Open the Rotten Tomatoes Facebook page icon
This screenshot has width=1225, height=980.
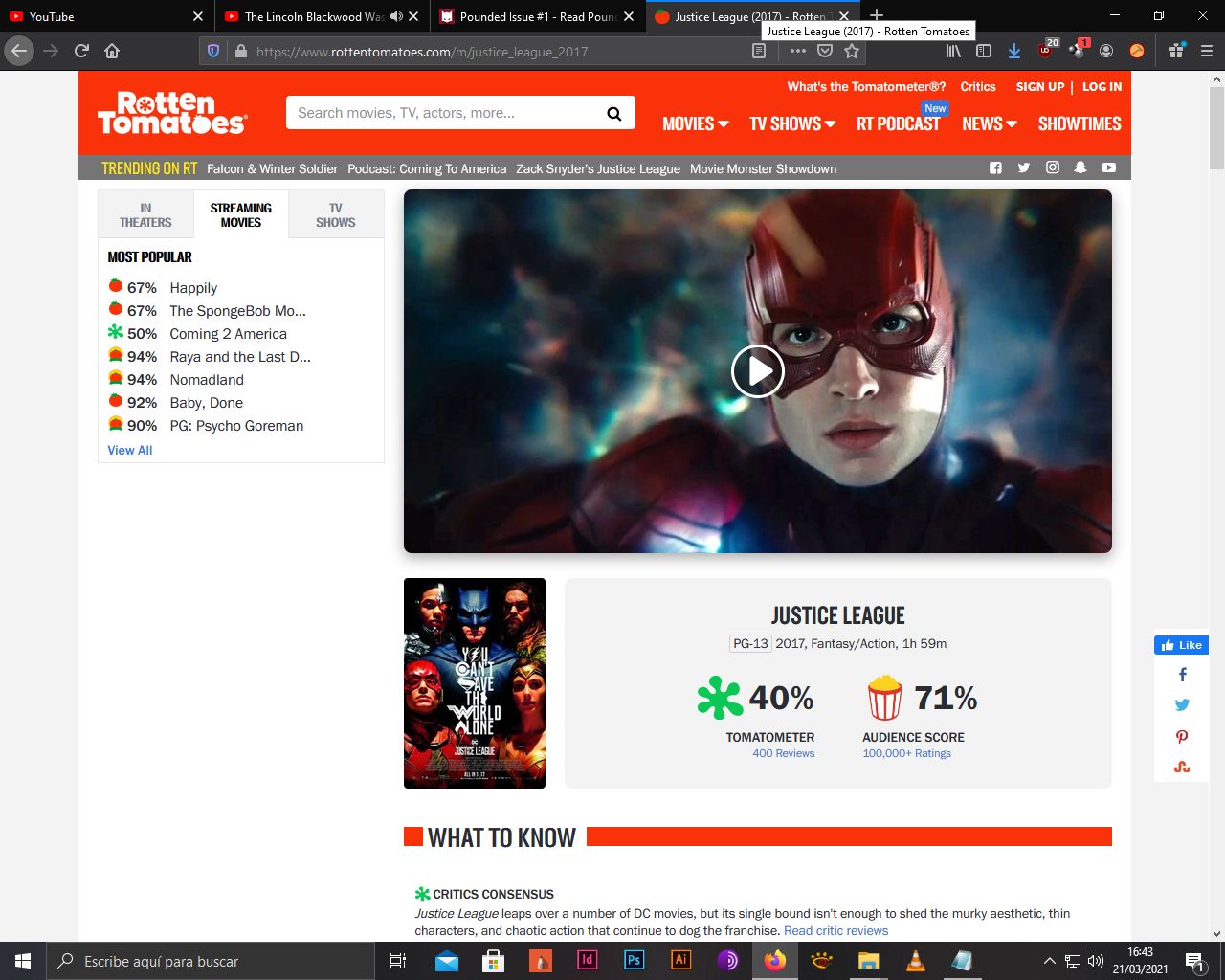click(x=995, y=167)
